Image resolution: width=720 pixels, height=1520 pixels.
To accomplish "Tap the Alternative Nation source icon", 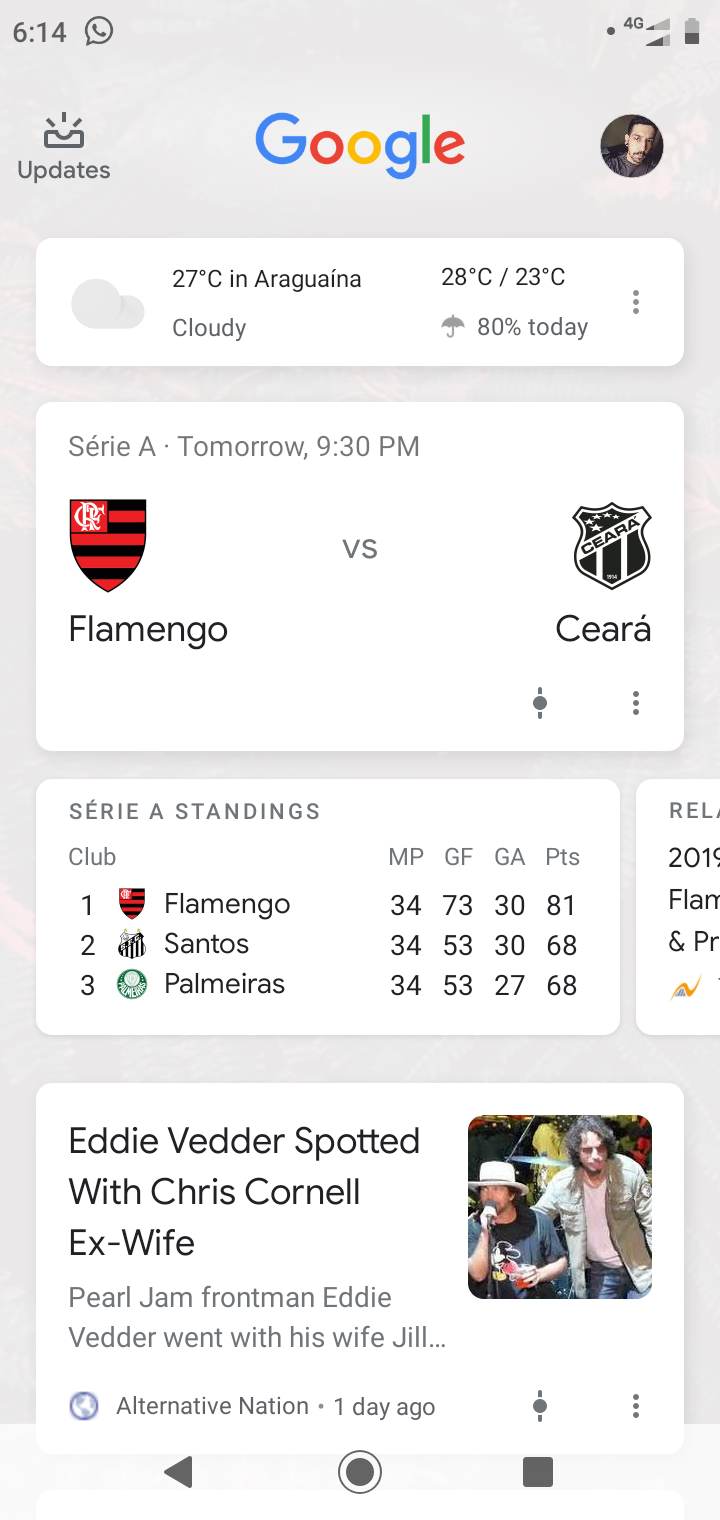I will coord(84,1406).
